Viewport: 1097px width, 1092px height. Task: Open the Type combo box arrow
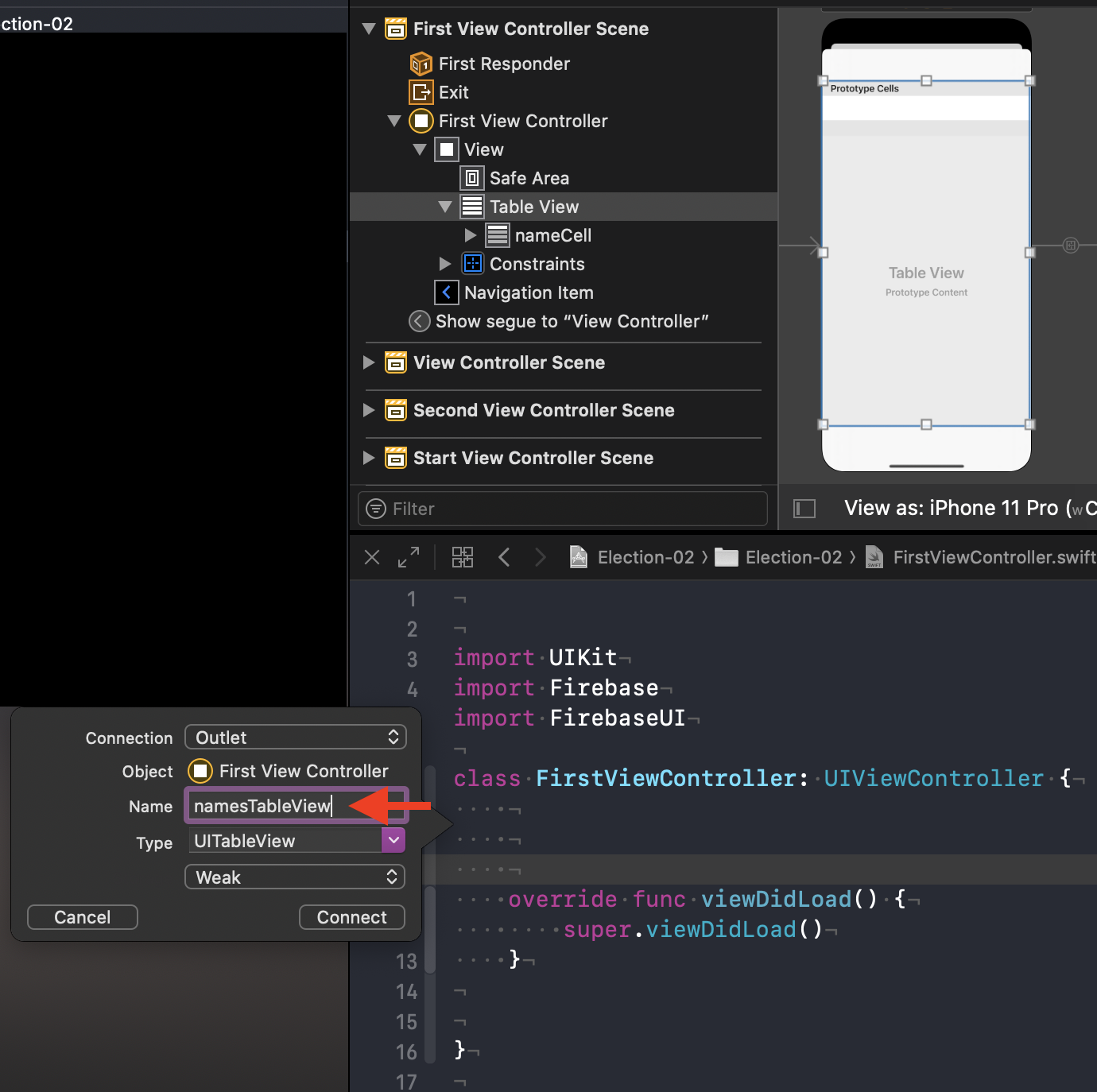click(393, 840)
